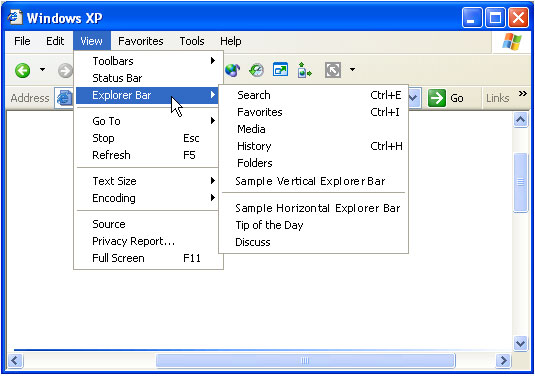
Task: Click the Links toolbar label
Action: click(497, 98)
